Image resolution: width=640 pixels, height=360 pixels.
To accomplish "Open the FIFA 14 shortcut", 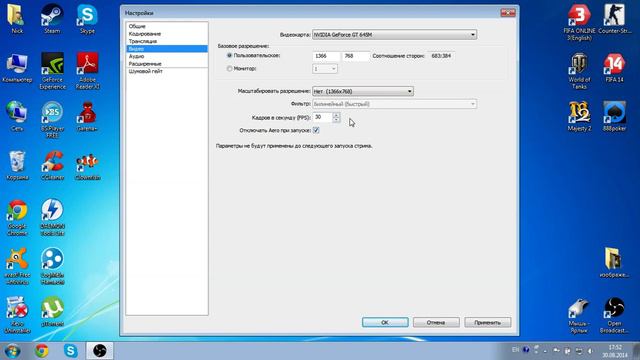I will click(x=615, y=67).
